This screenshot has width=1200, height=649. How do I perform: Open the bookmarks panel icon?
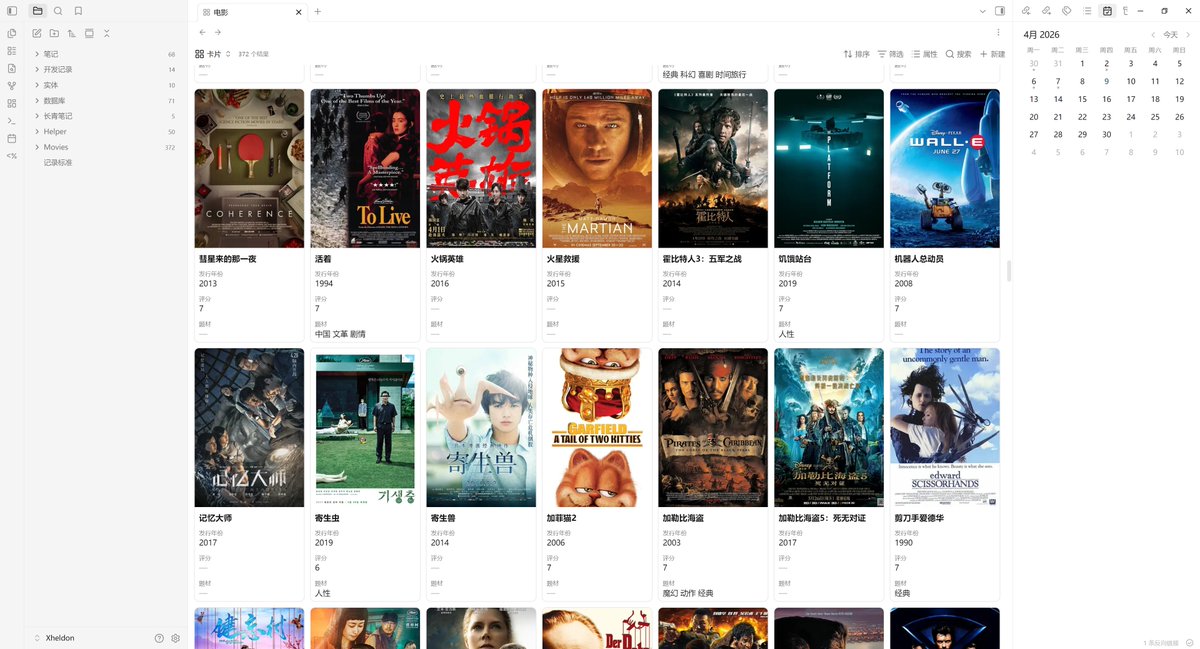click(x=78, y=11)
